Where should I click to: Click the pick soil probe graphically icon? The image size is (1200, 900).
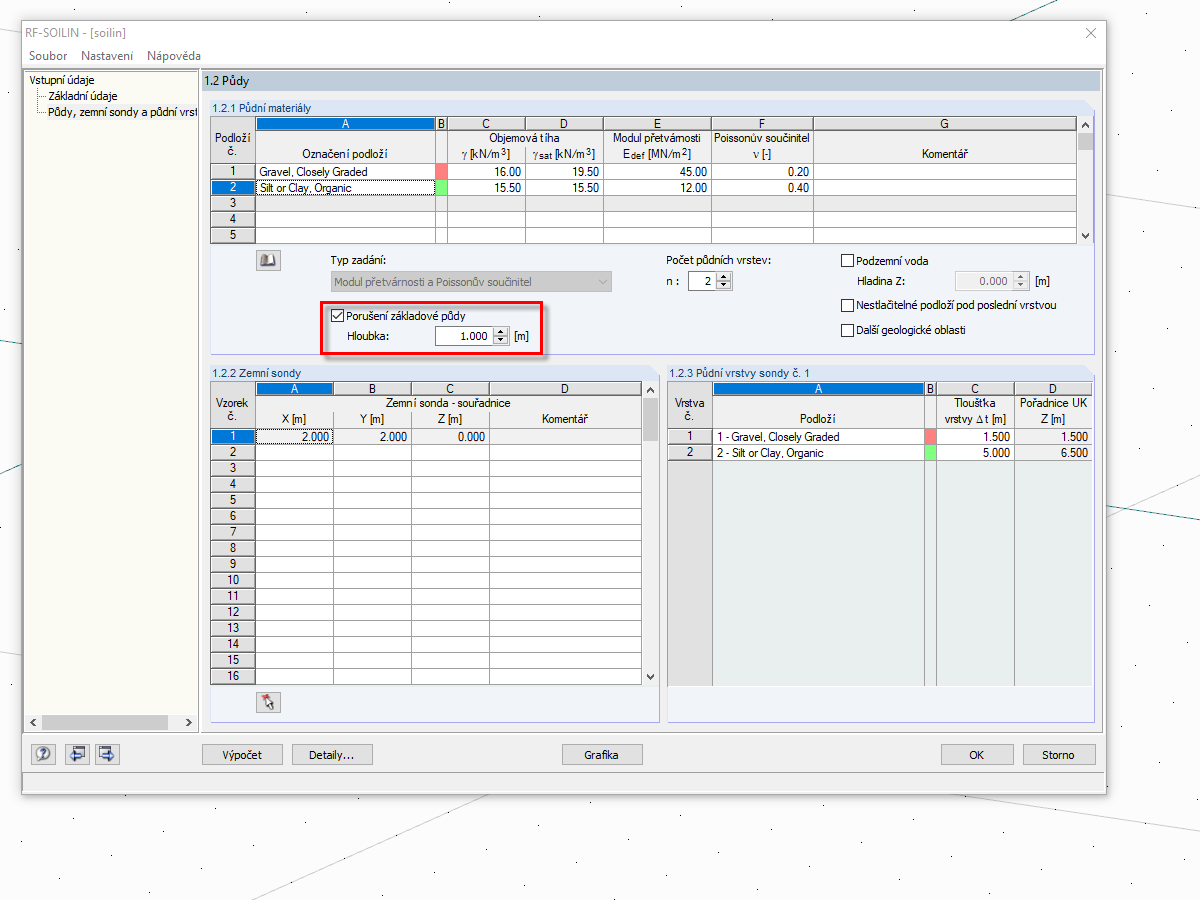tap(268, 702)
